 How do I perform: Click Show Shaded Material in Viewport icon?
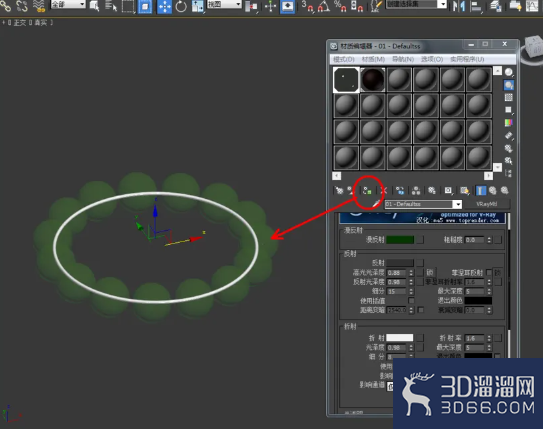click(464, 190)
